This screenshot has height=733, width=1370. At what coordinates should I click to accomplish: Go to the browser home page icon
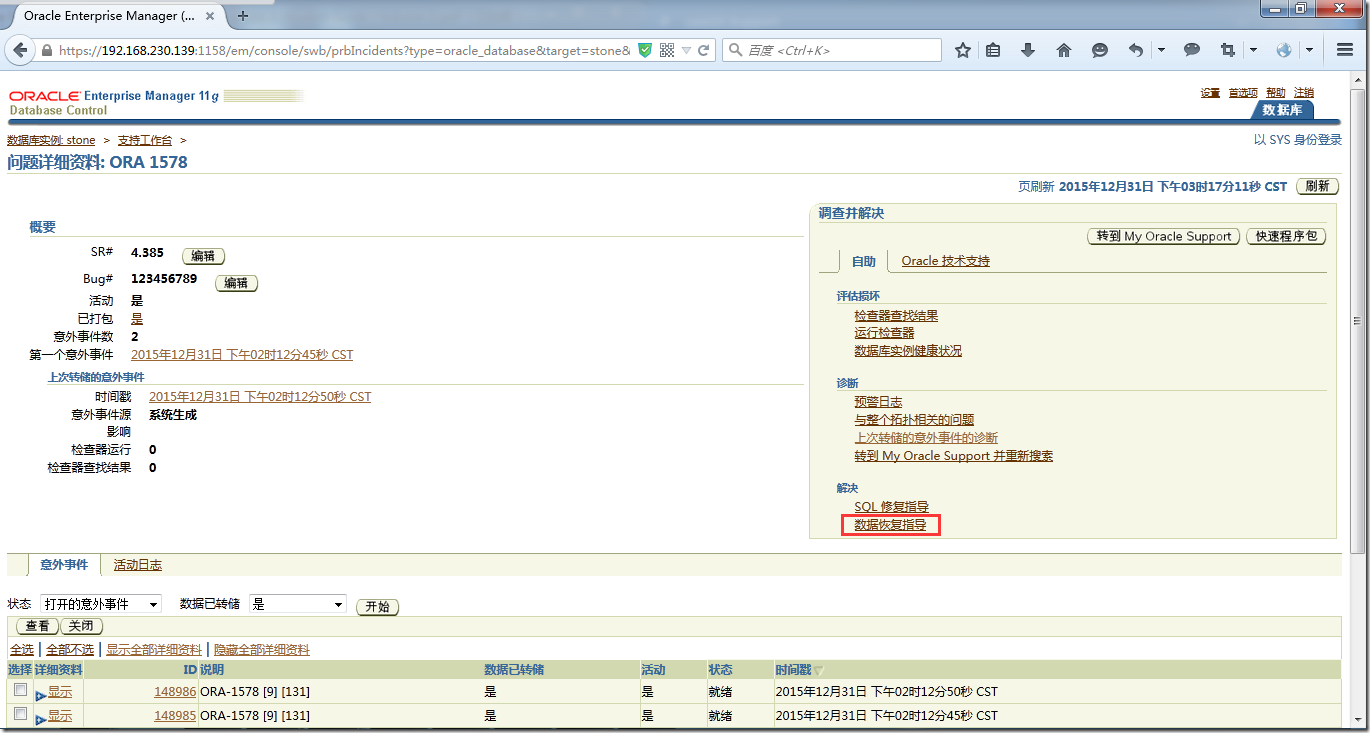[1064, 50]
